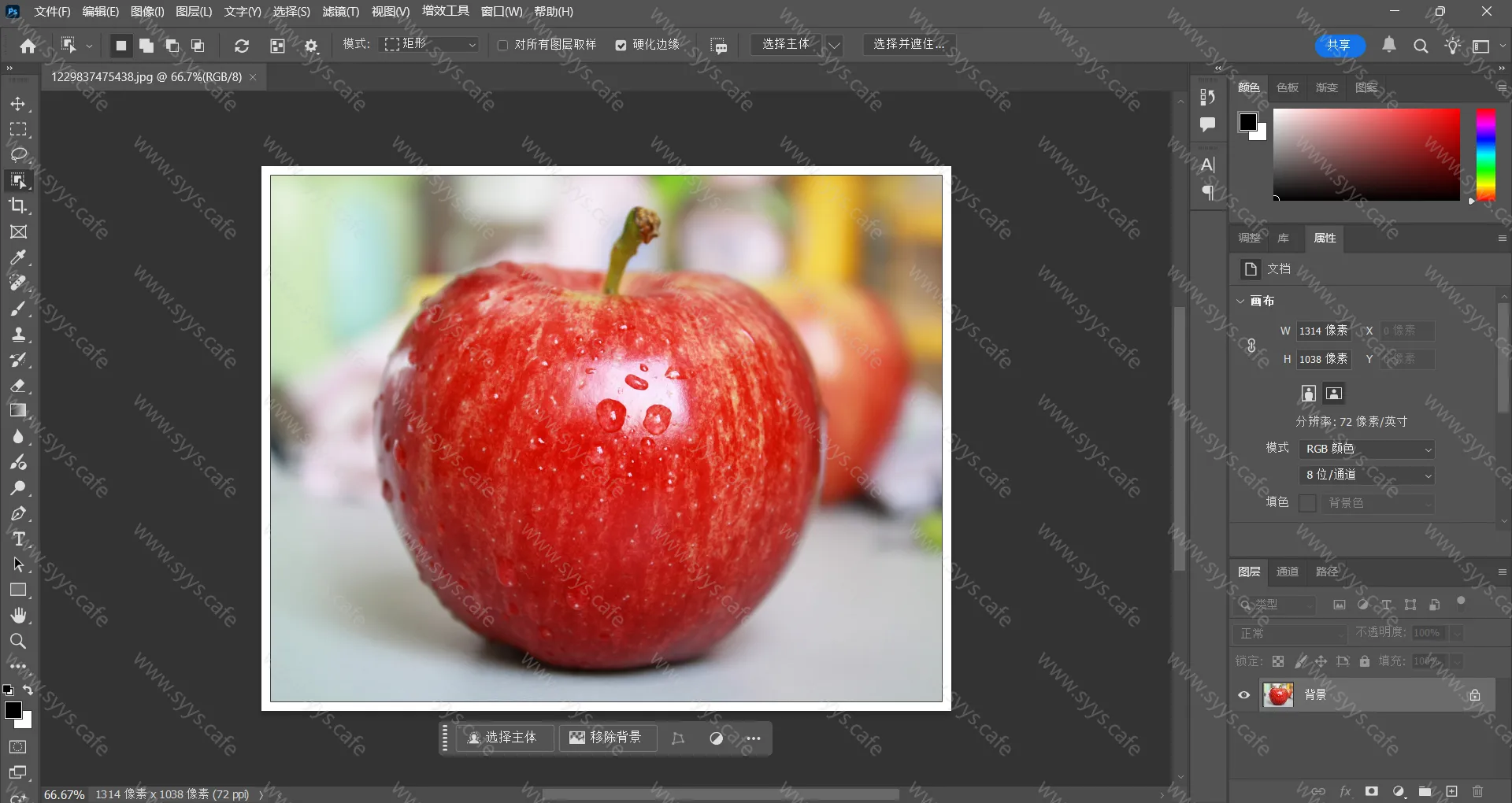Open the tool settings gear
Screen dimensions: 1512x803
pyautogui.click(x=311, y=46)
